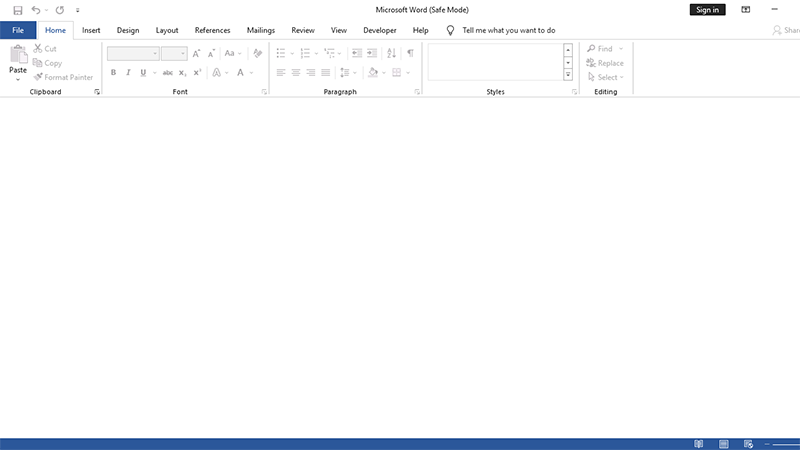Click the Save icon in Quick Access Toolbar
This screenshot has height=450, width=800.
point(18,10)
